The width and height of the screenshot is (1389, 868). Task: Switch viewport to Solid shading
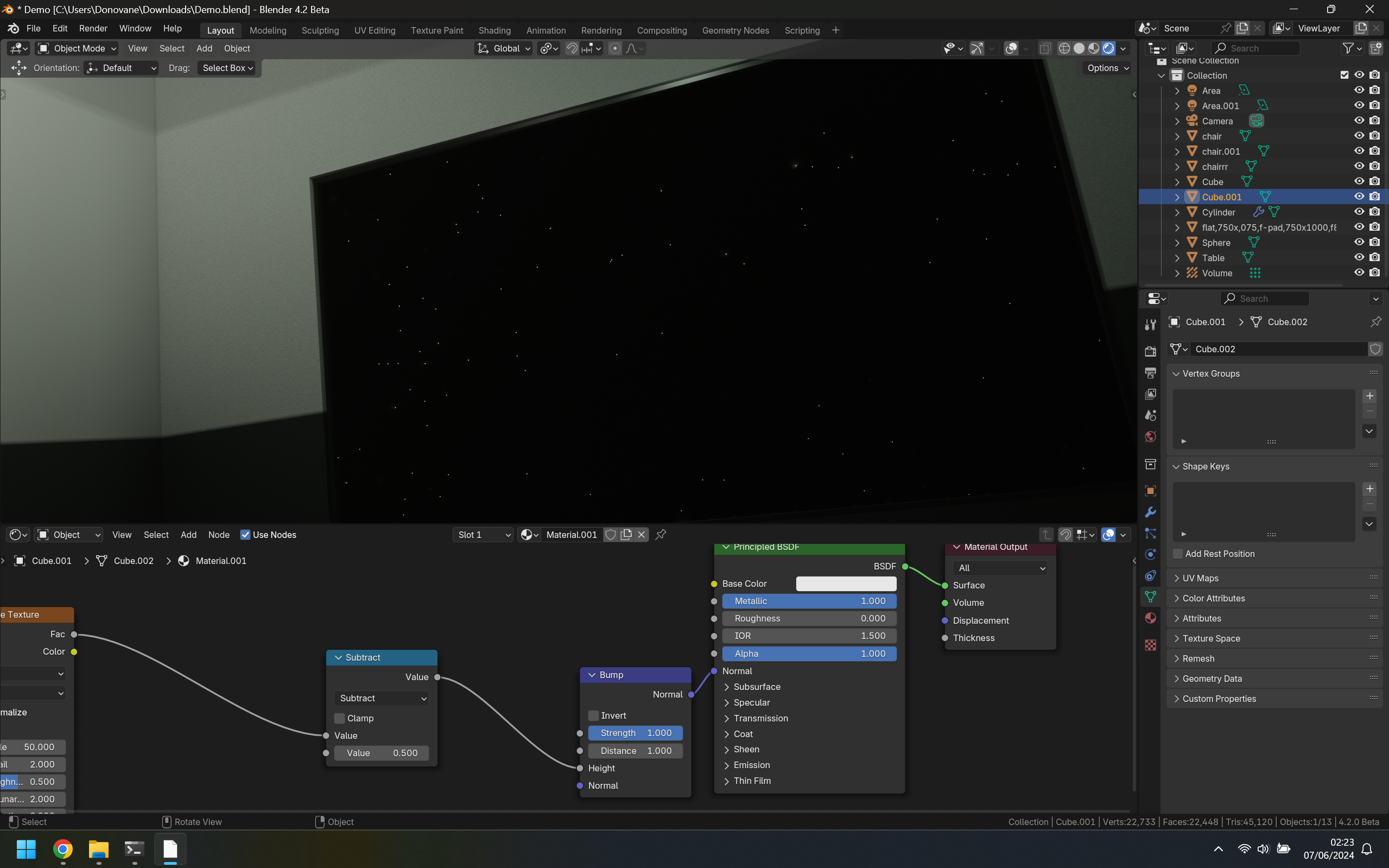[1079, 48]
